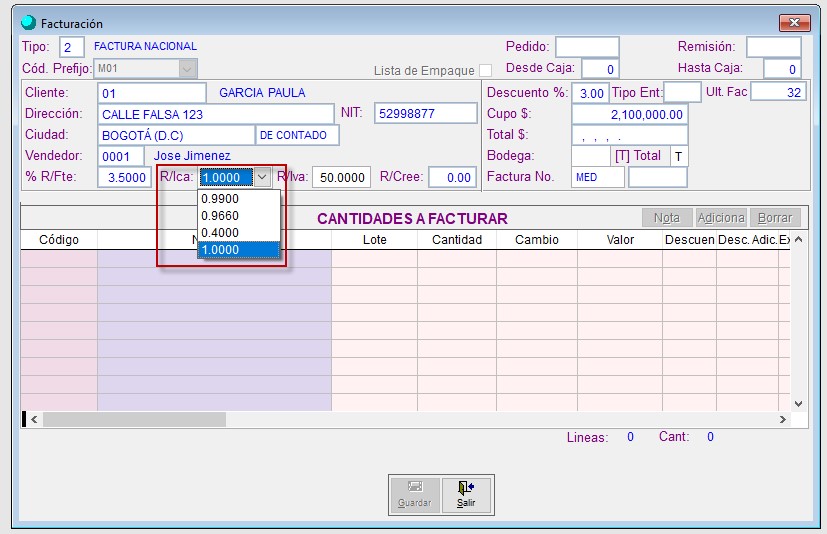Click the Total $ field
This screenshot has width=827, height=534.
click(630, 135)
